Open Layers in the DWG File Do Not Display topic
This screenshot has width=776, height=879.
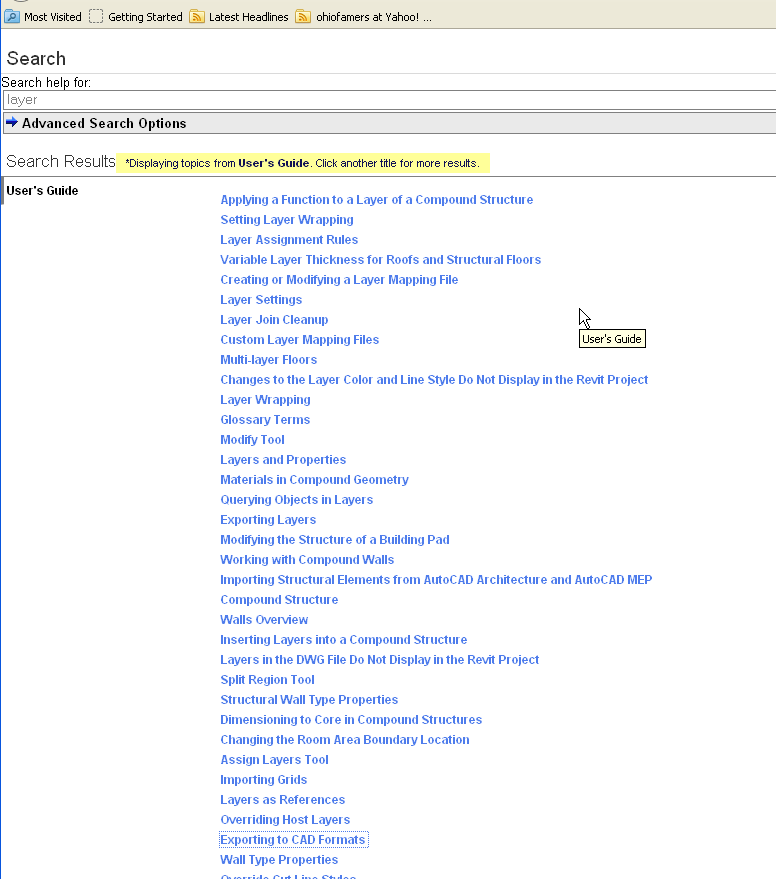tap(379, 660)
